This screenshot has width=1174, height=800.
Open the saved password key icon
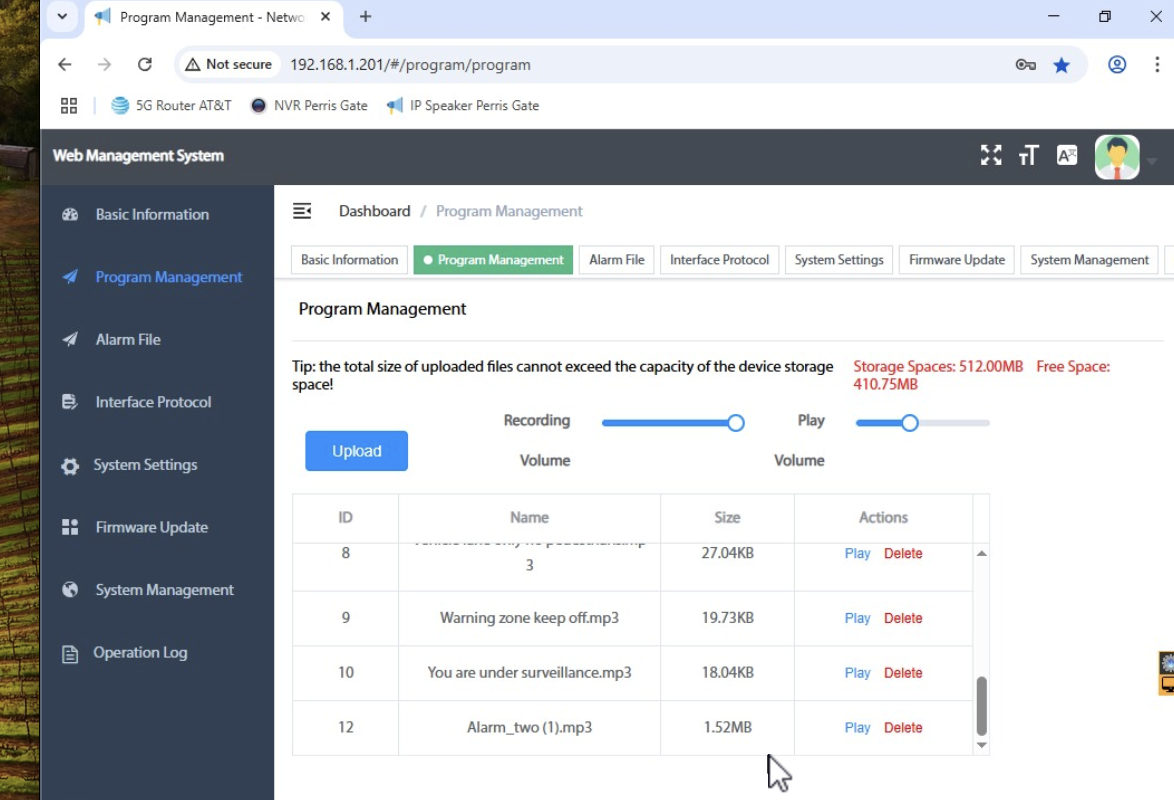1026,65
